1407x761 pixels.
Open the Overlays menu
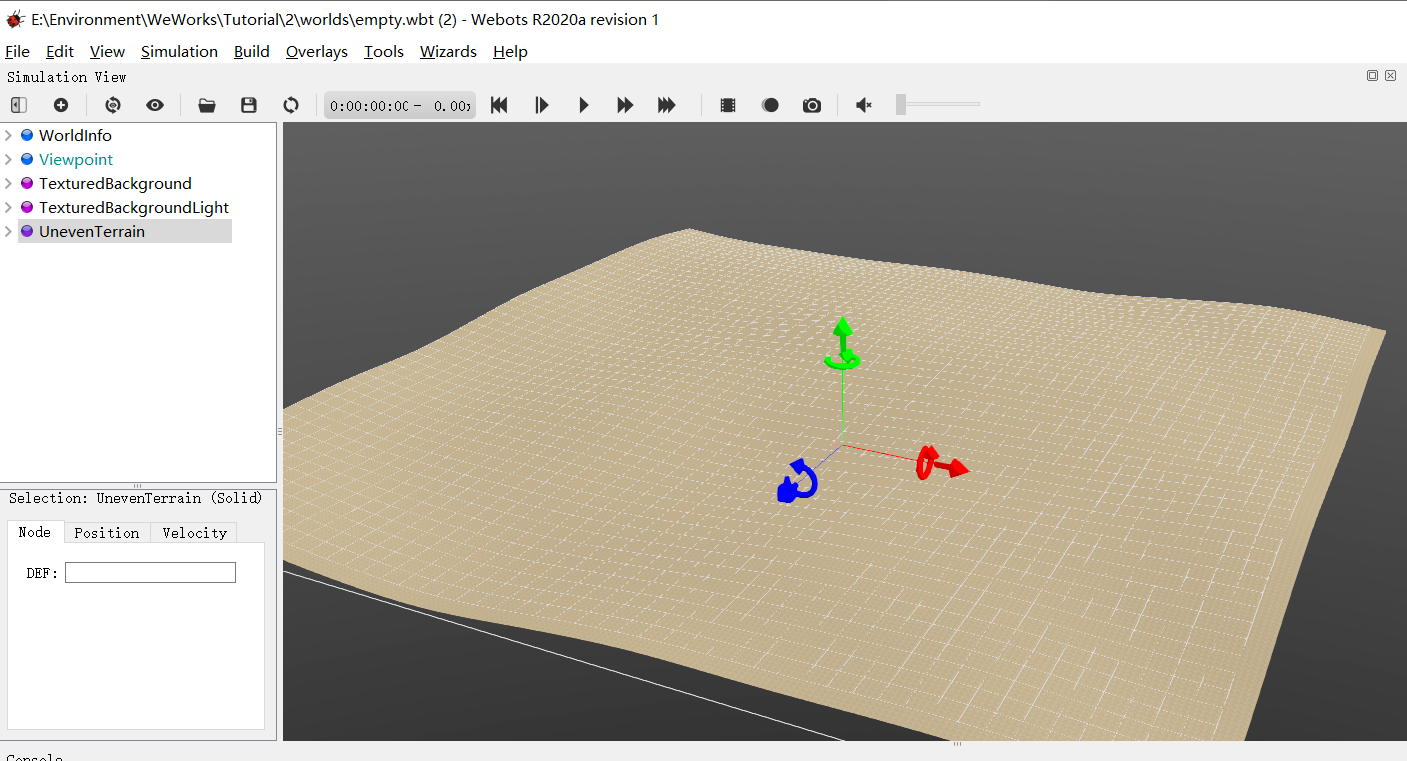point(317,51)
